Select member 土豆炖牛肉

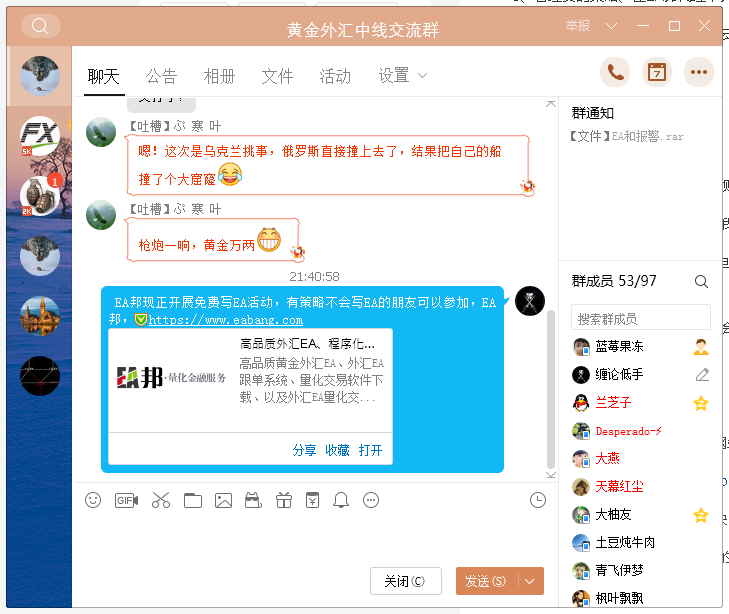point(641,542)
